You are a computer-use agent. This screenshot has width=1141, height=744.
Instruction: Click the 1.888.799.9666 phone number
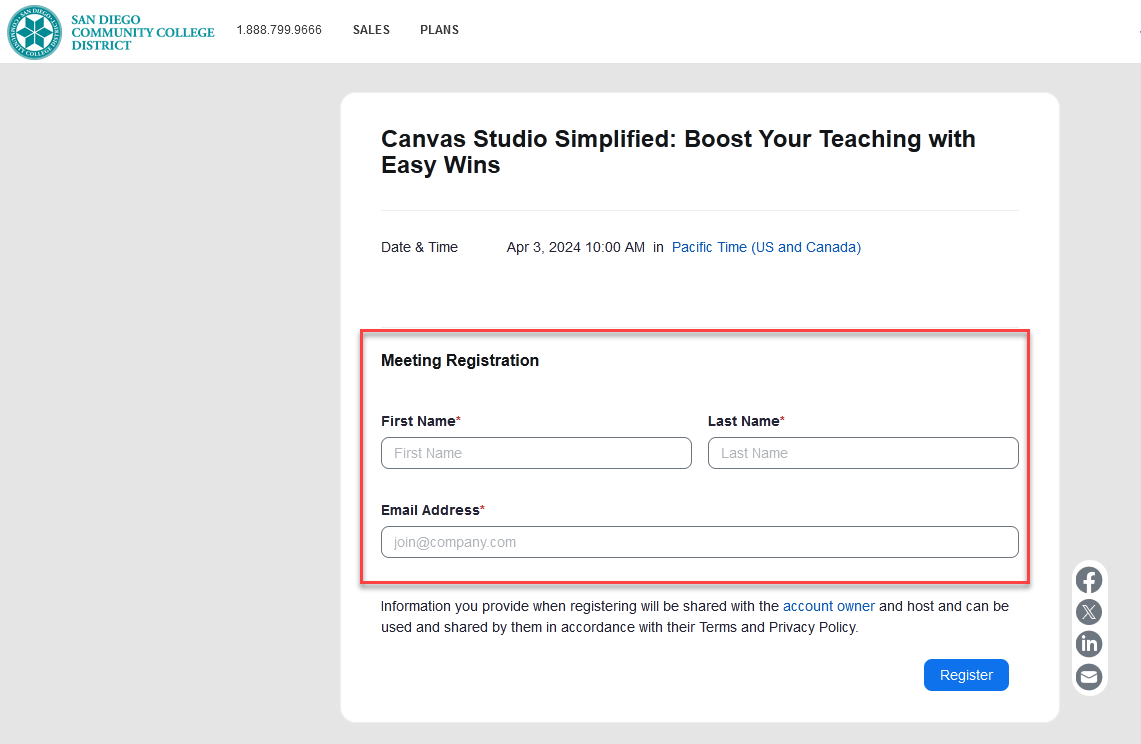click(x=279, y=30)
